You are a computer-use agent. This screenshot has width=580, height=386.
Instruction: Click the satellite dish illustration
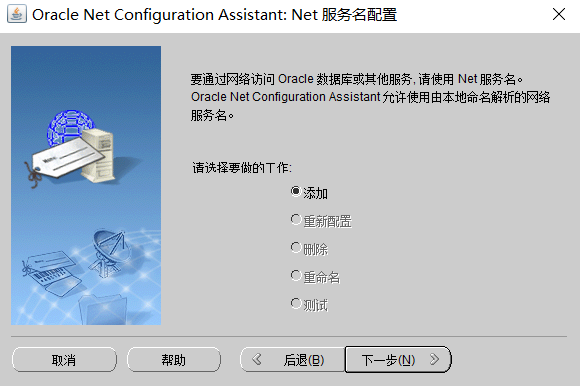pos(110,253)
